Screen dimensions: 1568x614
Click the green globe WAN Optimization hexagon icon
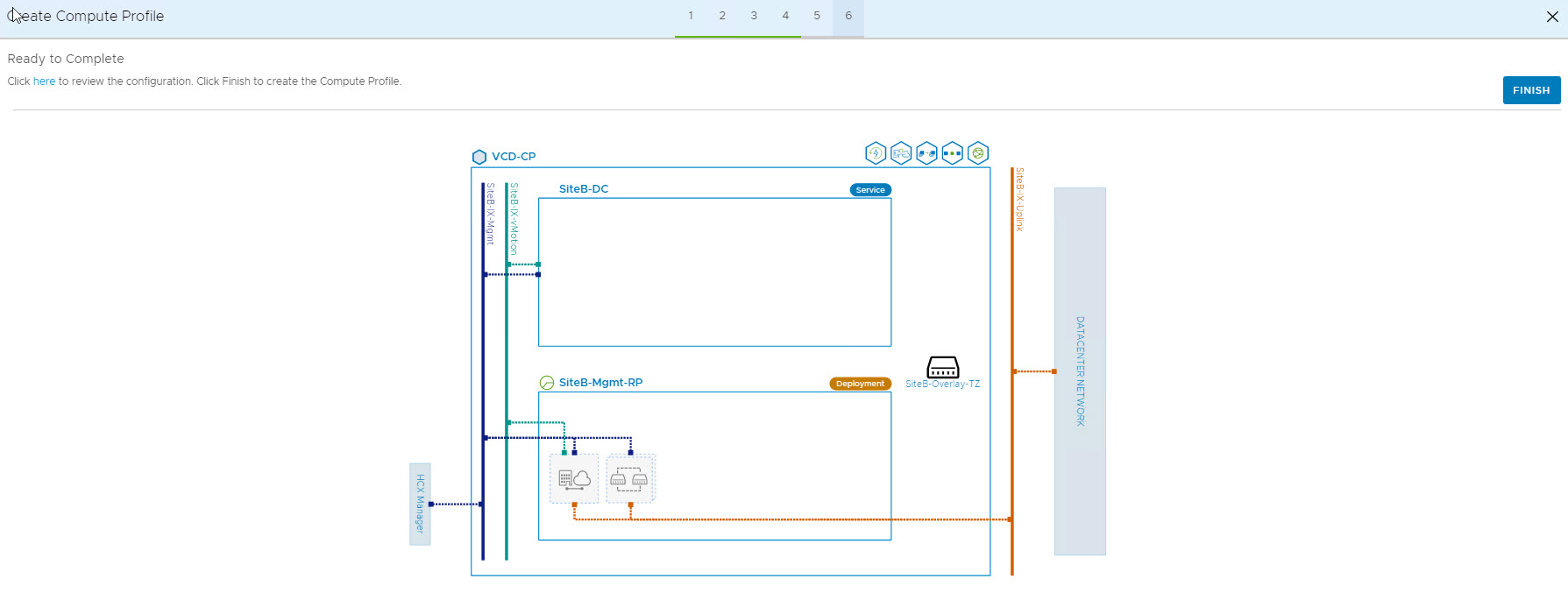click(977, 153)
